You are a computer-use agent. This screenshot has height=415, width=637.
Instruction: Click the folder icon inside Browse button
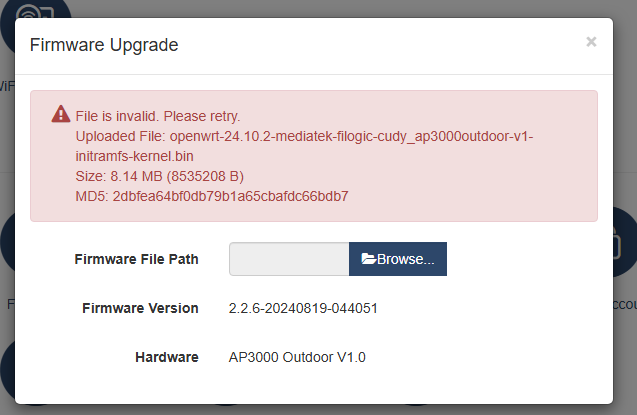pyautogui.click(x=368, y=259)
